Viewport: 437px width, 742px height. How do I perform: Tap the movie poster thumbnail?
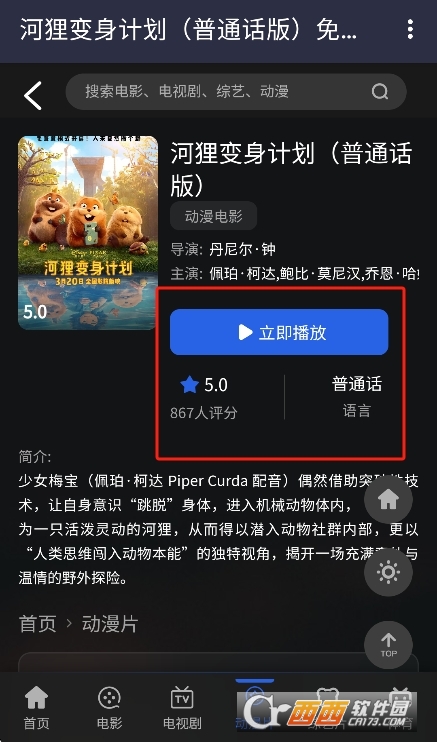(x=88, y=232)
